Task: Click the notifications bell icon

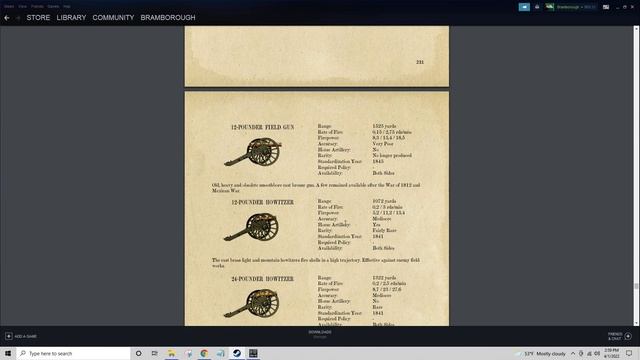Action: tap(537, 7)
